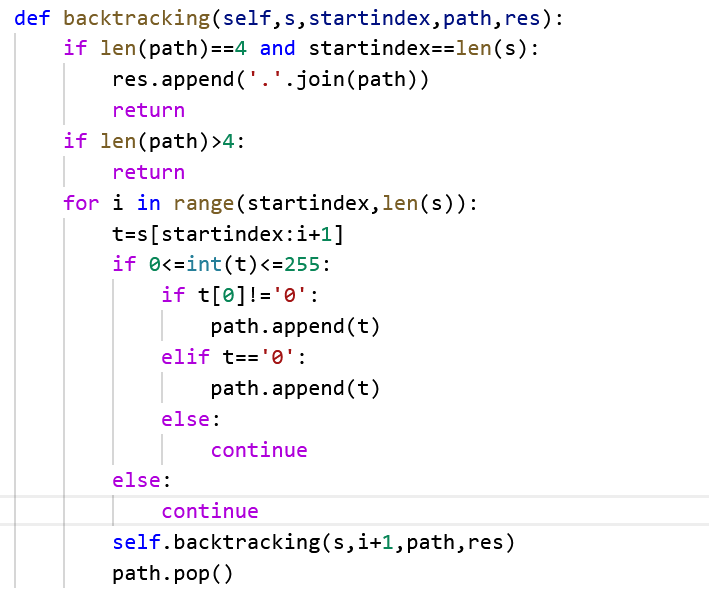Click the 'and' keyword in the first if
This screenshot has height=592, width=709.
click(x=277, y=48)
